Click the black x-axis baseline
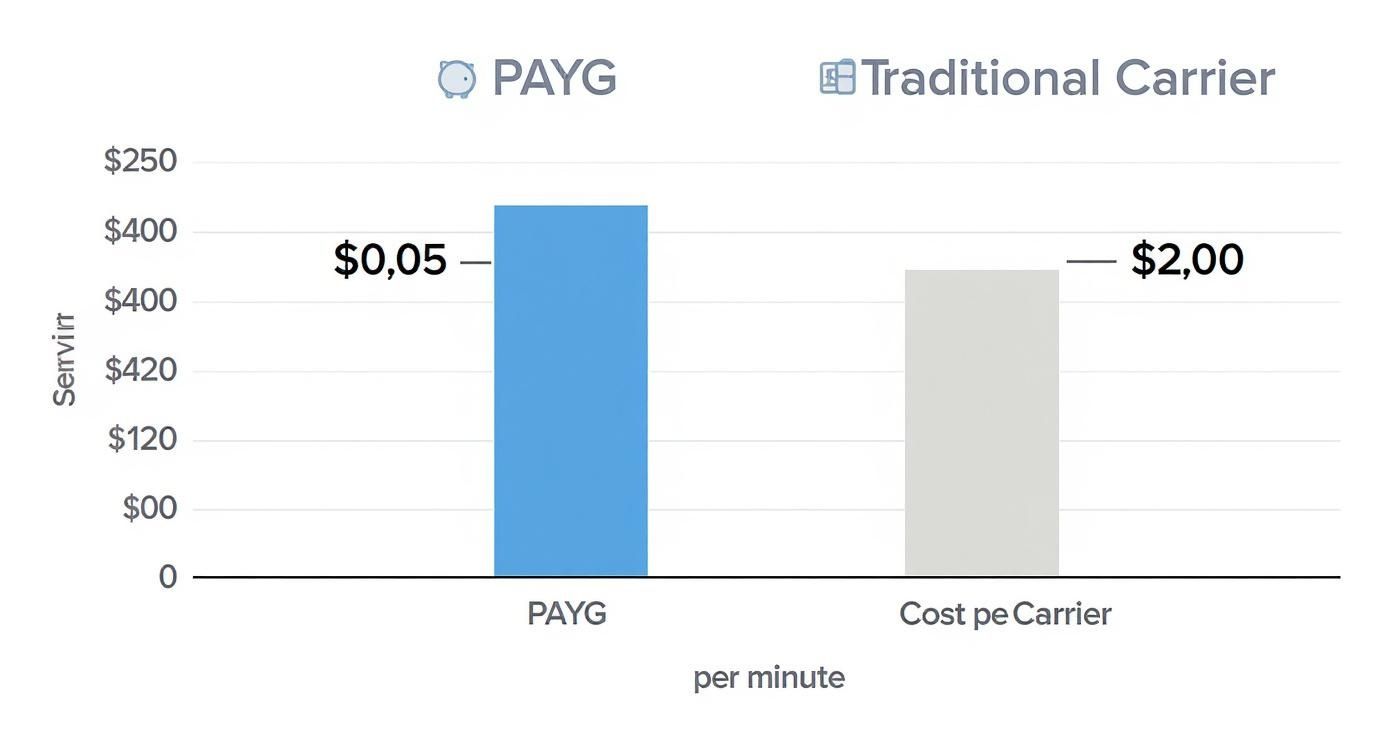 coord(766,577)
